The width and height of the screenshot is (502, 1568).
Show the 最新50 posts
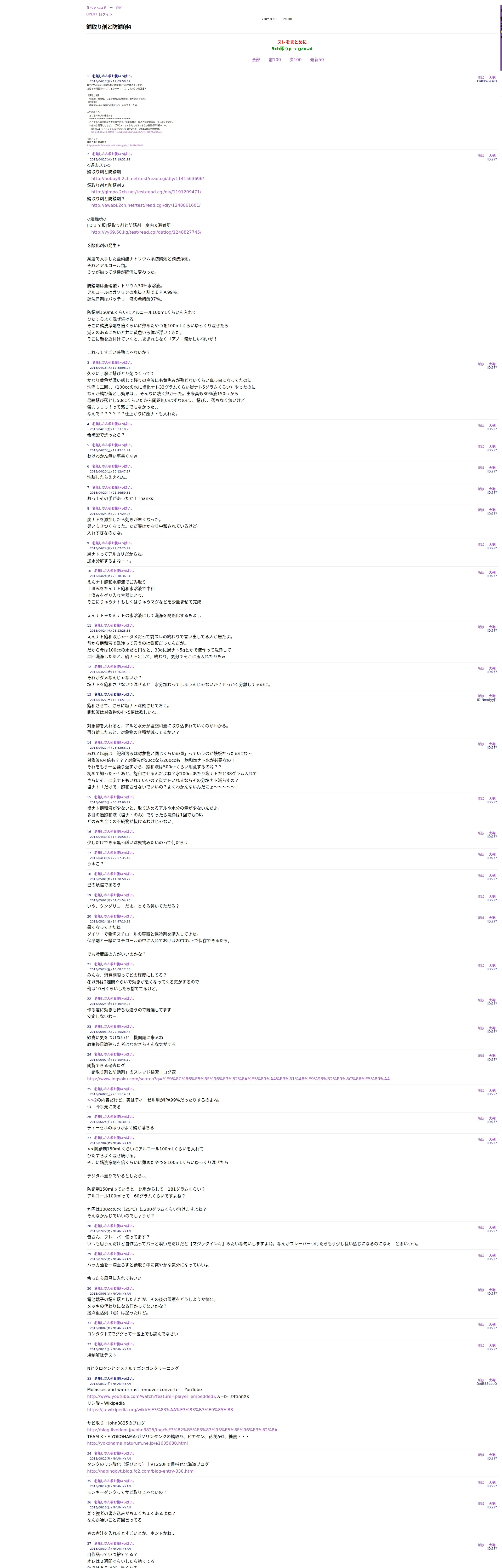coord(317,60)
